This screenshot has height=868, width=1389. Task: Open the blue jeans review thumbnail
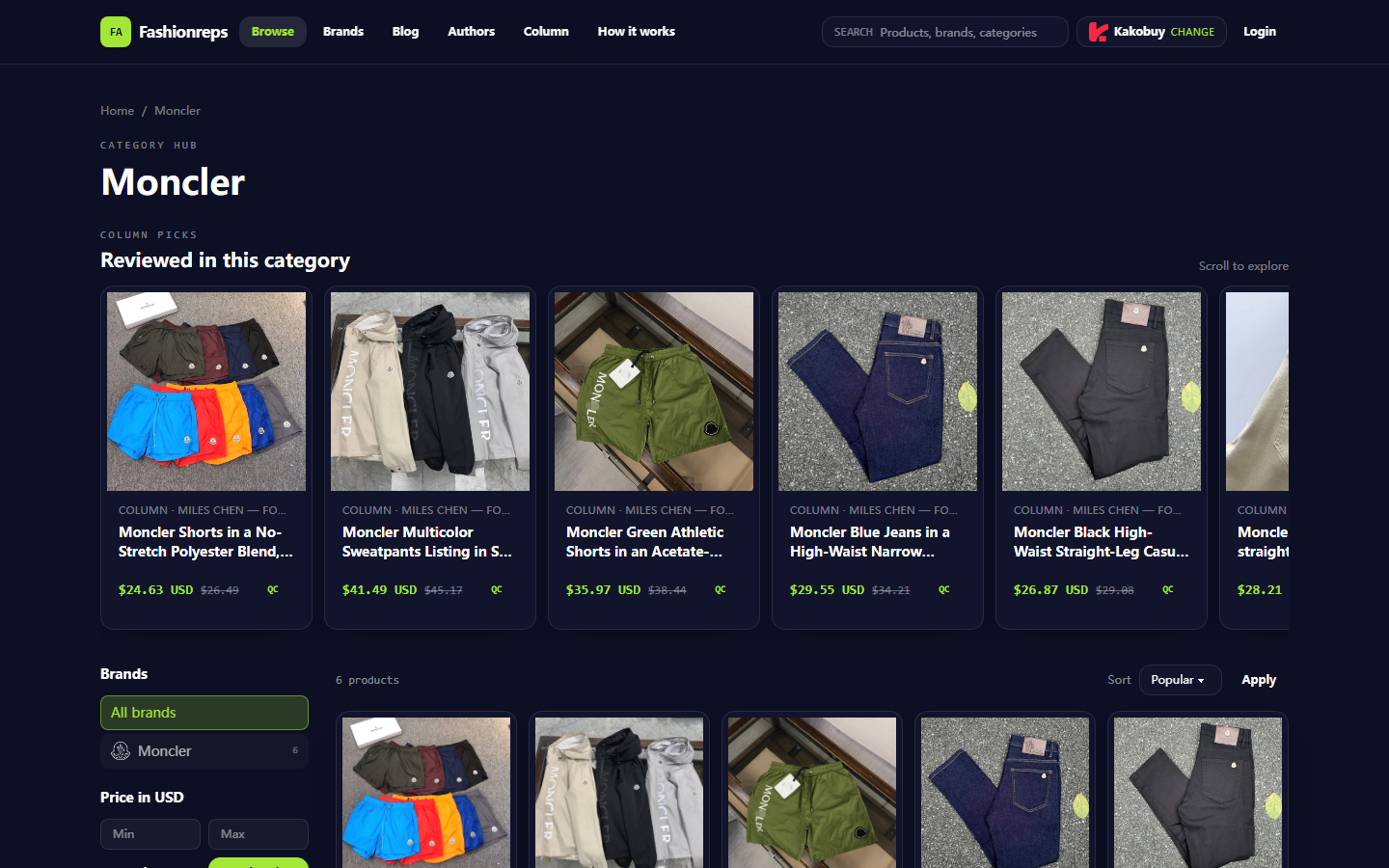click(878, 392)
